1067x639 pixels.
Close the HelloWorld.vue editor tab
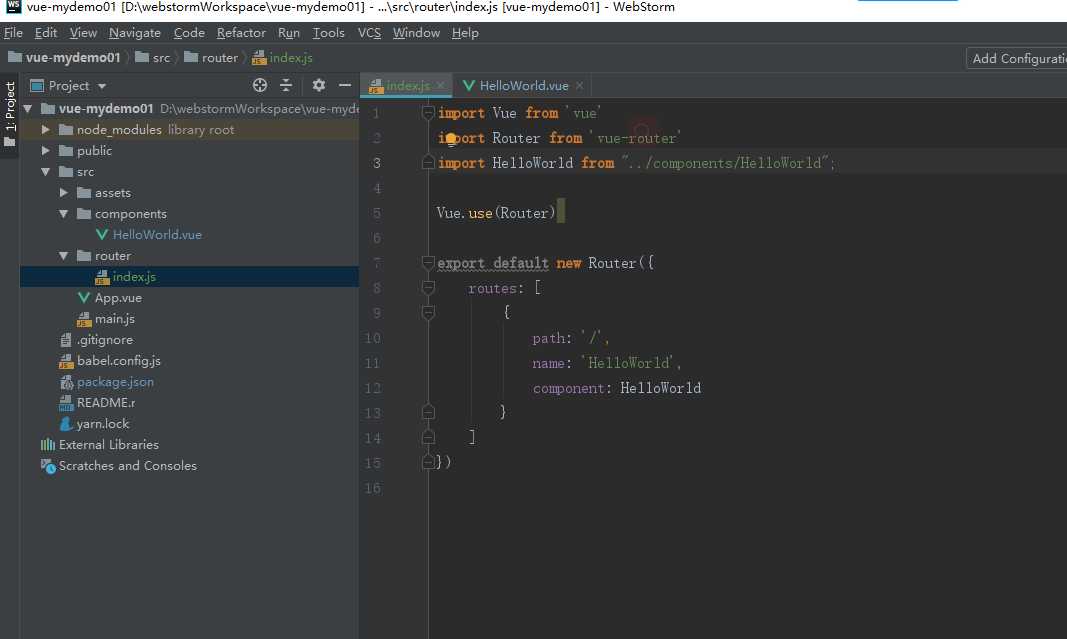pyautogui.click(x=579, y=86)
